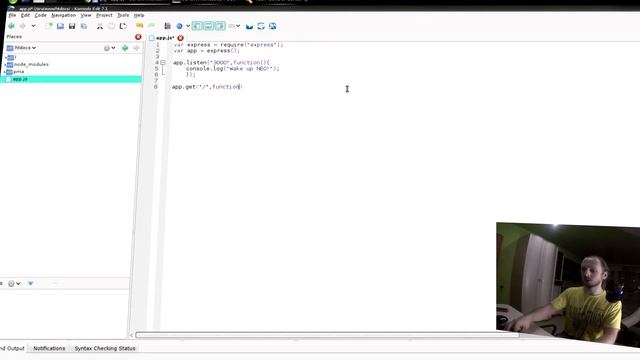This screenshot has width=640, height=360.
Task: Open the grey dropdown after the pane toggles
Action: (234, 26)
